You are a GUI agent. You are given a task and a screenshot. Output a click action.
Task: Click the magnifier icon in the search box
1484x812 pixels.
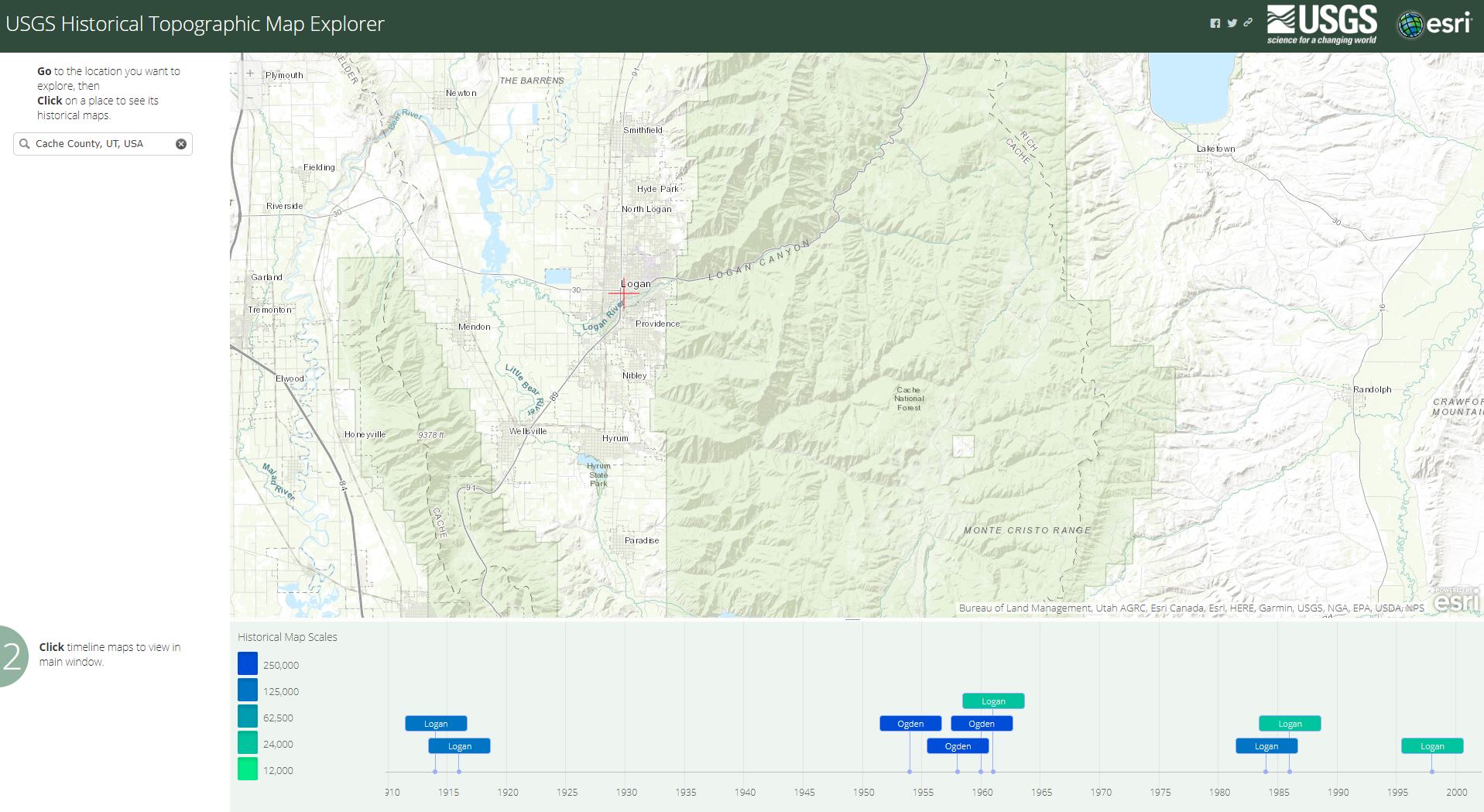point(24,143)
